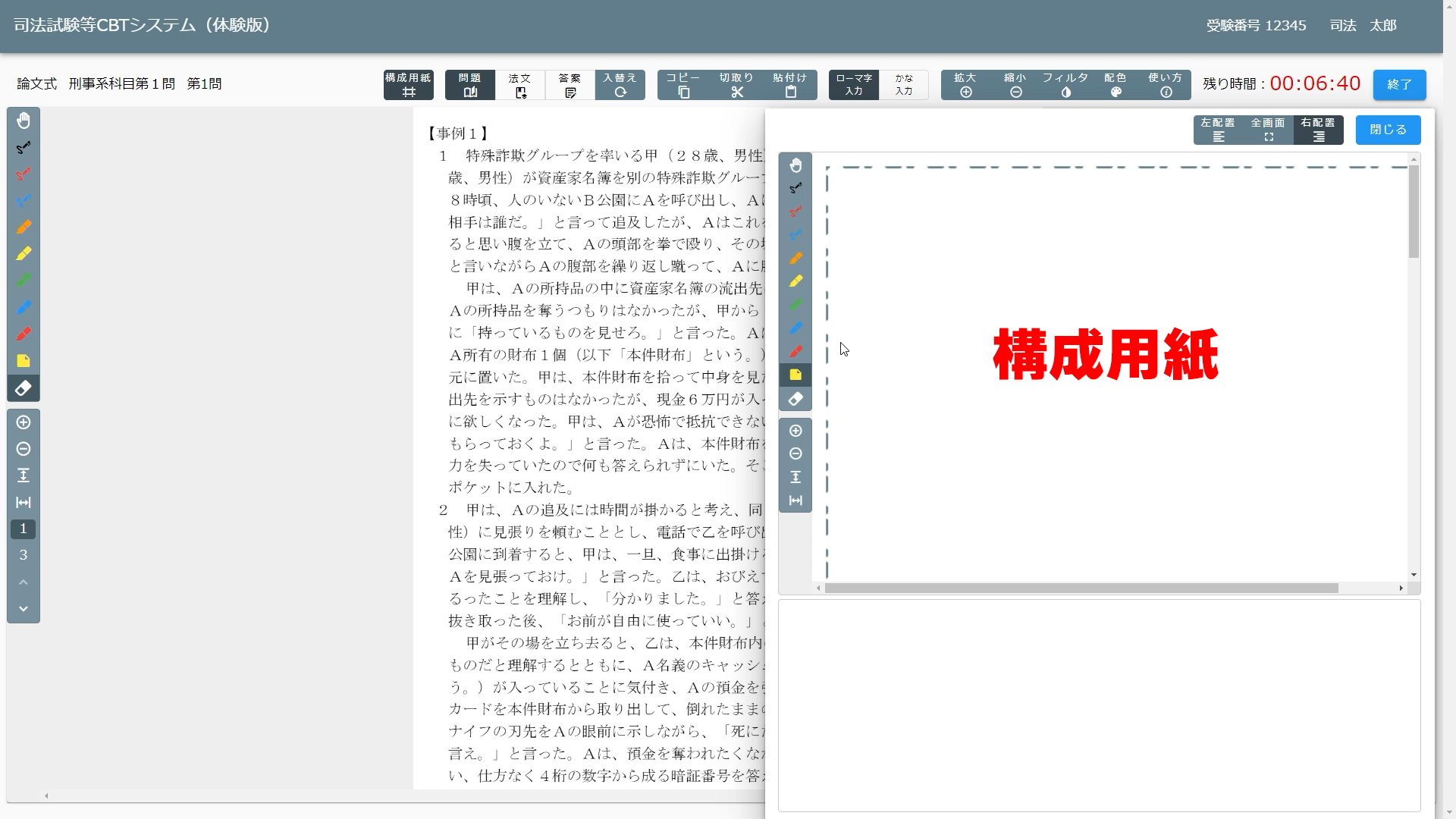
Task: Switch to the 答案 tab
Action: [570, 85]
